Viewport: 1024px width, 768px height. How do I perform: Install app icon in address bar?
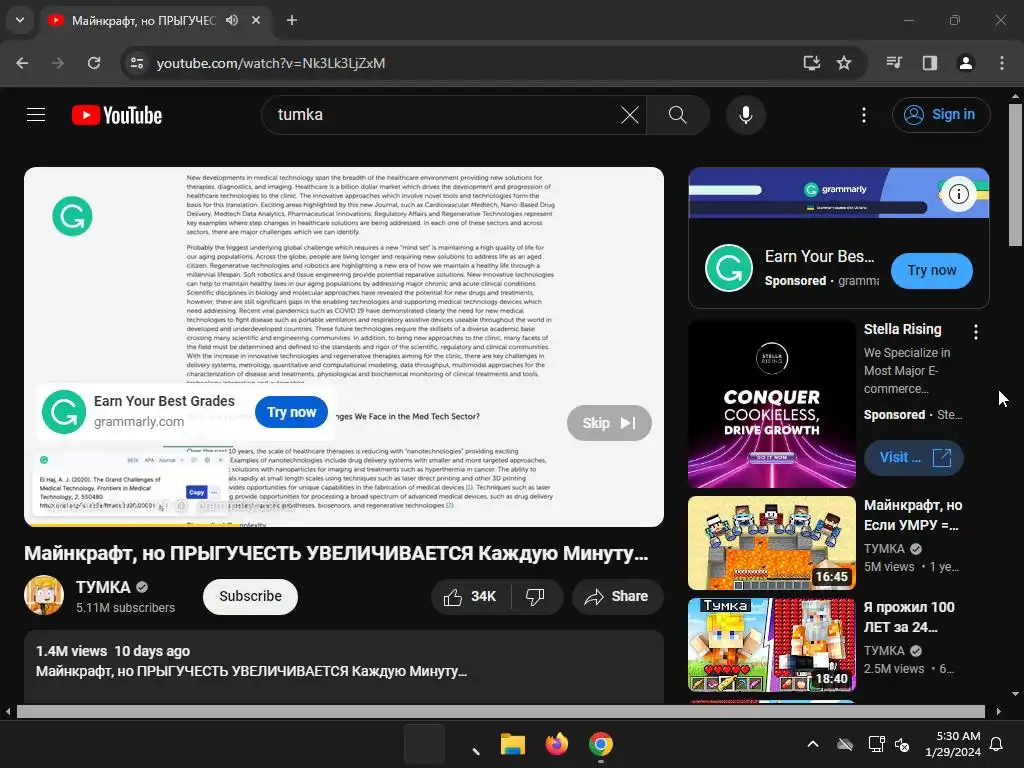812,63
